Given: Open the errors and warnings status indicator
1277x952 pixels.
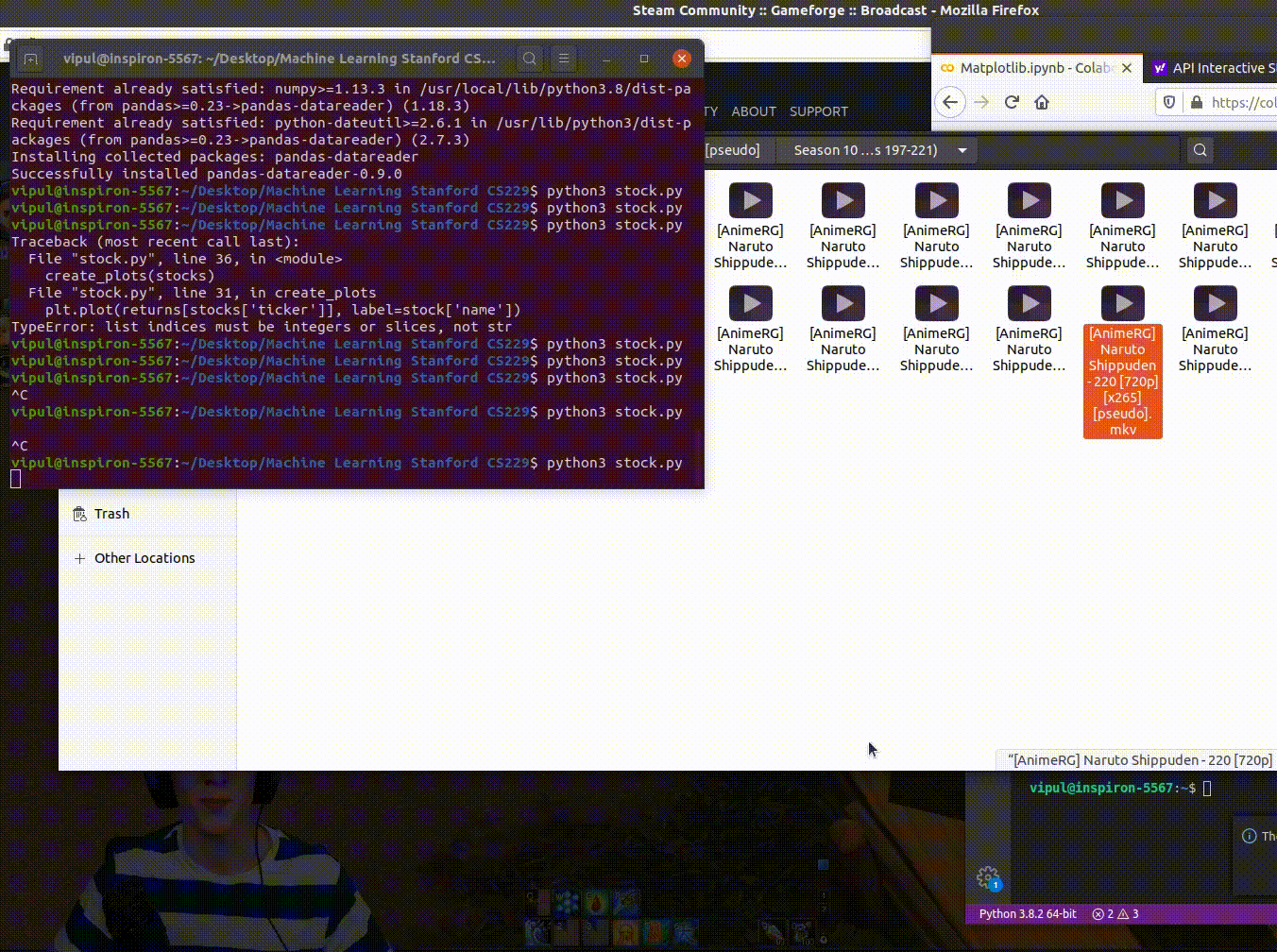Looking at the screenshot, I should (1115, 914).
